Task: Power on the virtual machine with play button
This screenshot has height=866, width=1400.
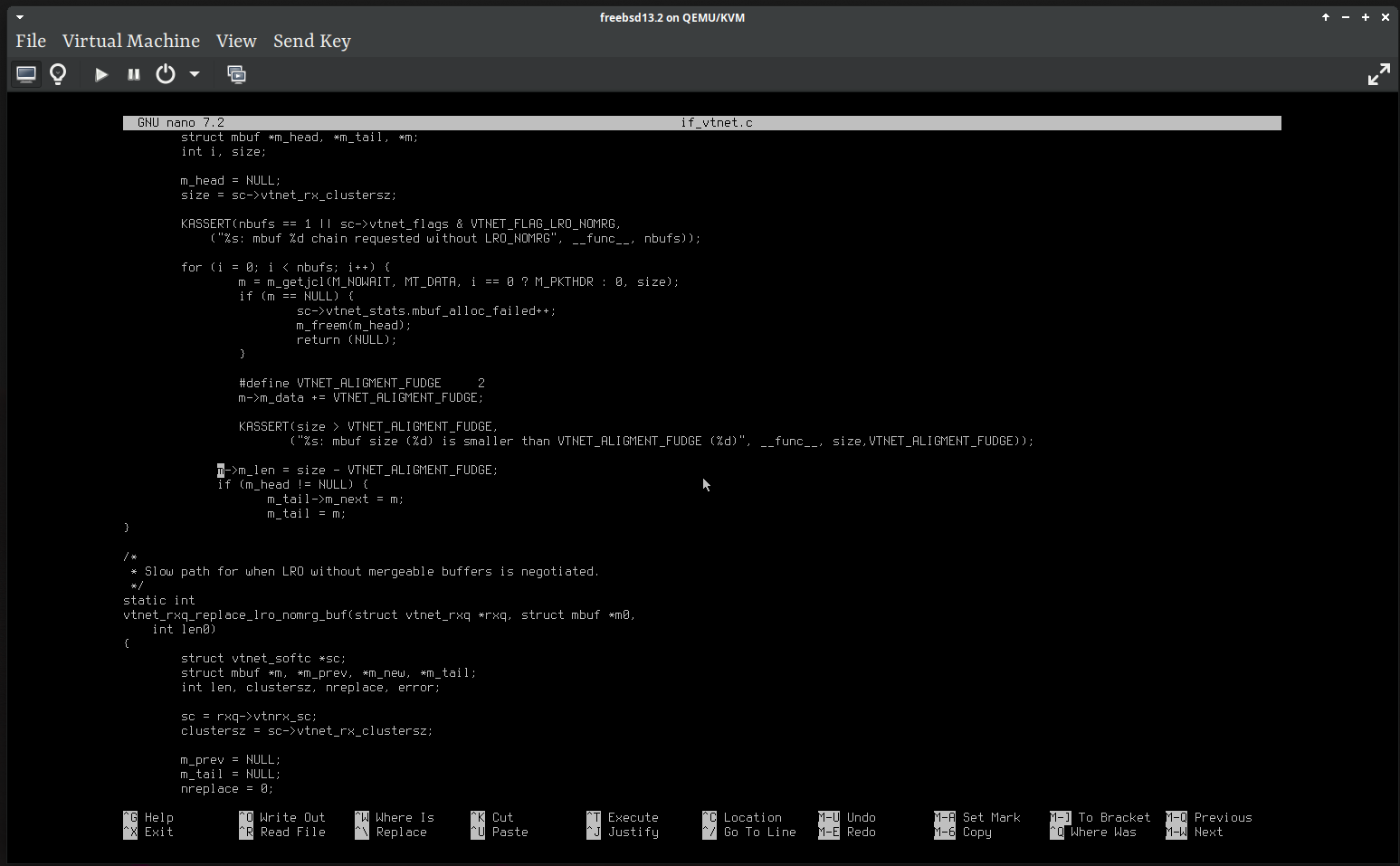Action: click(x=101, y=74)
